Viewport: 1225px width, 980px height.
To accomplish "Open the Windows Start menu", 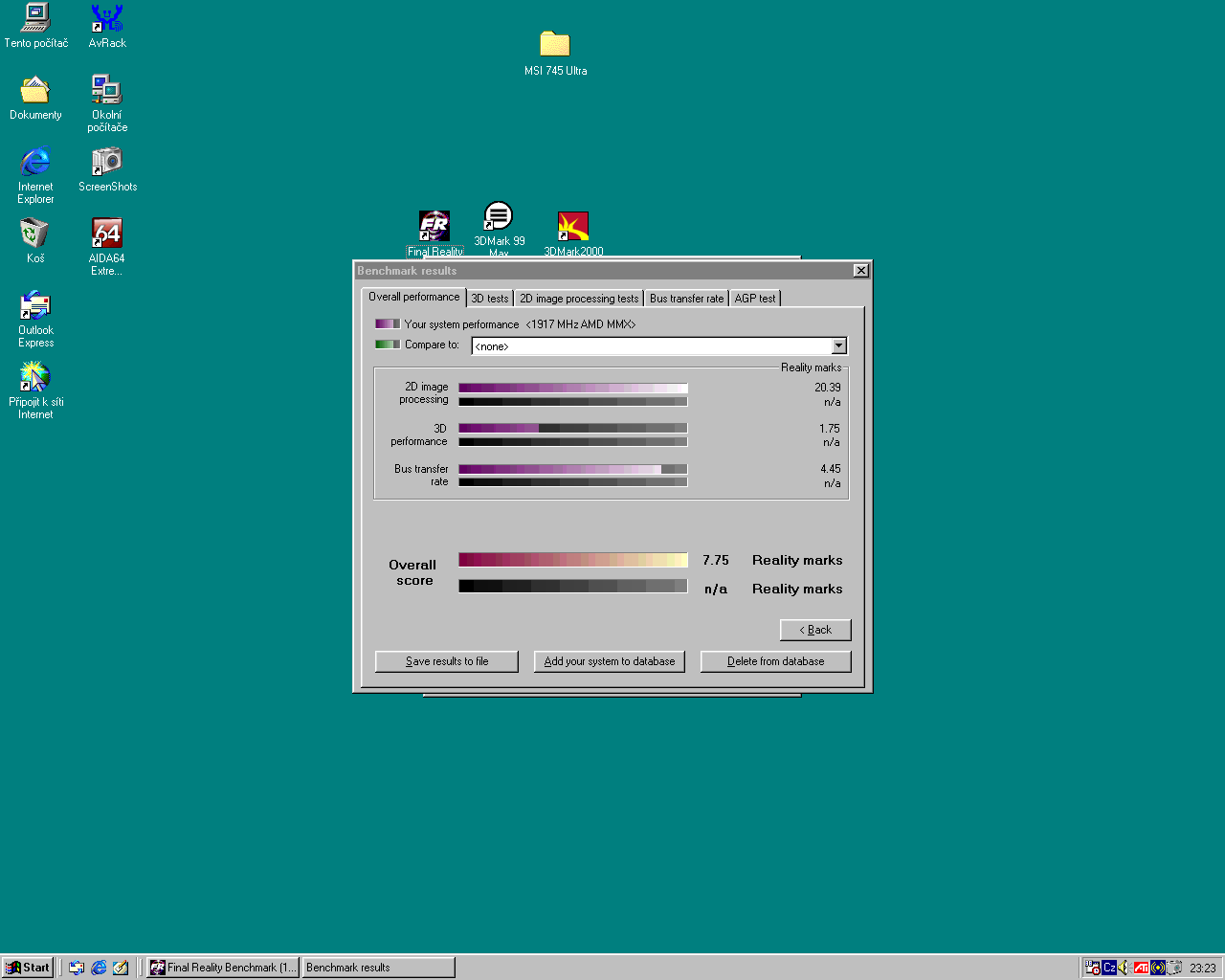I will click(28, 968).
